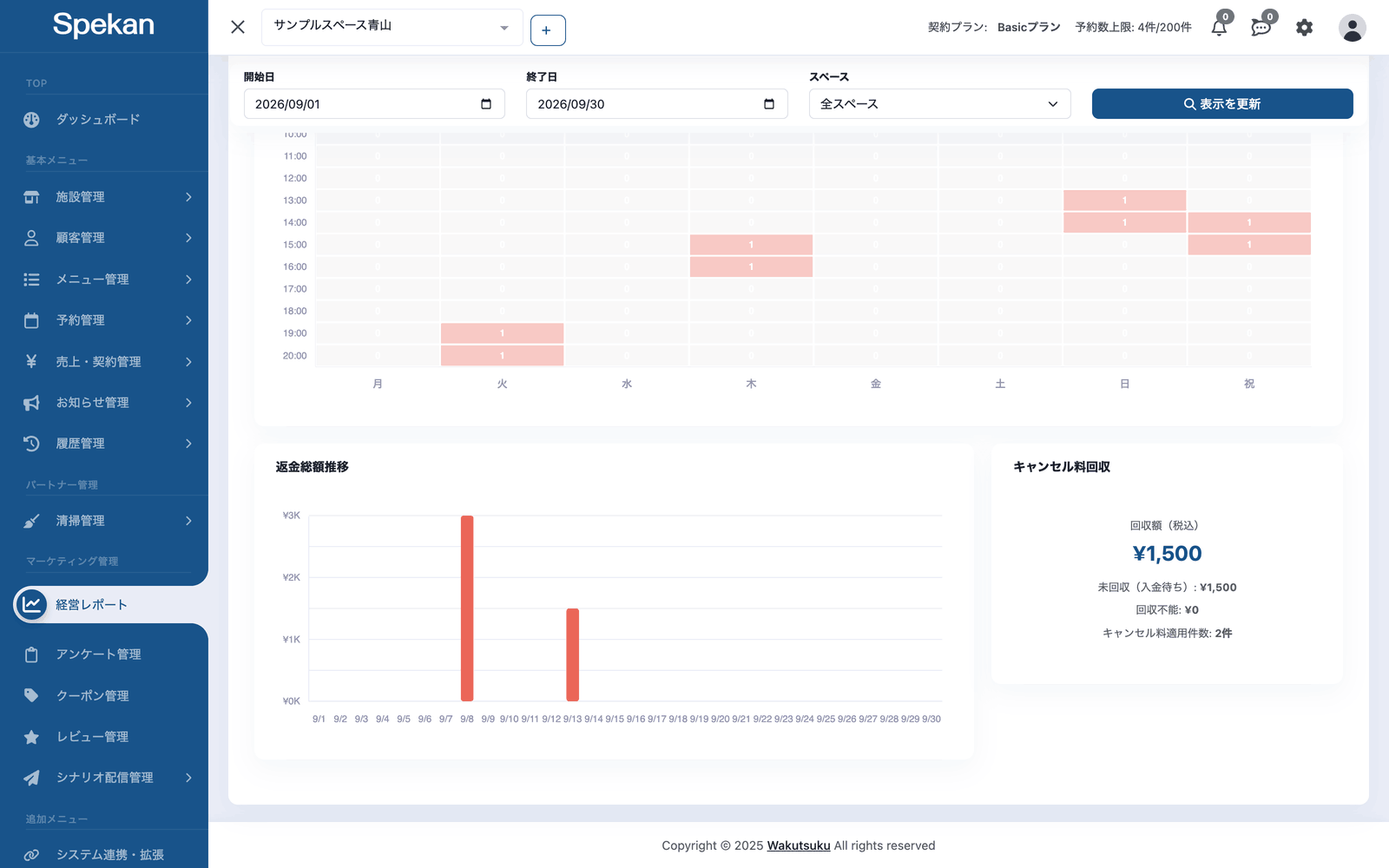The width and height of the screenshot is (1389, 868).
Task: Click the 9/8 refund bar in chart
Action: point(467,608)
